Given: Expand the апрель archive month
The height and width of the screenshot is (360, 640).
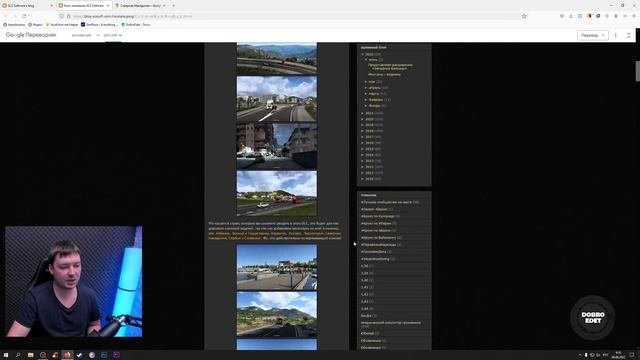Looking at the screenshot, I should 366,87.
